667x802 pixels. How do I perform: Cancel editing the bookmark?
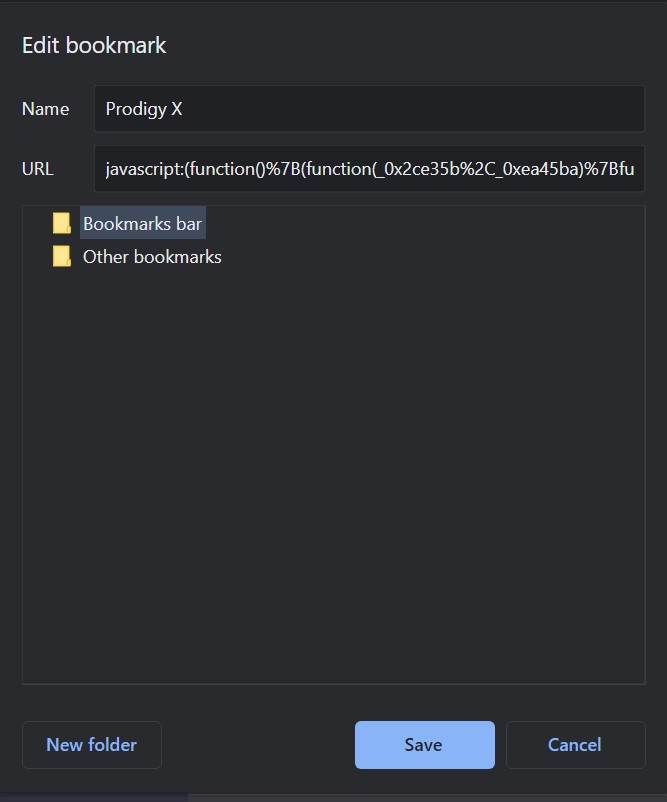575,745
